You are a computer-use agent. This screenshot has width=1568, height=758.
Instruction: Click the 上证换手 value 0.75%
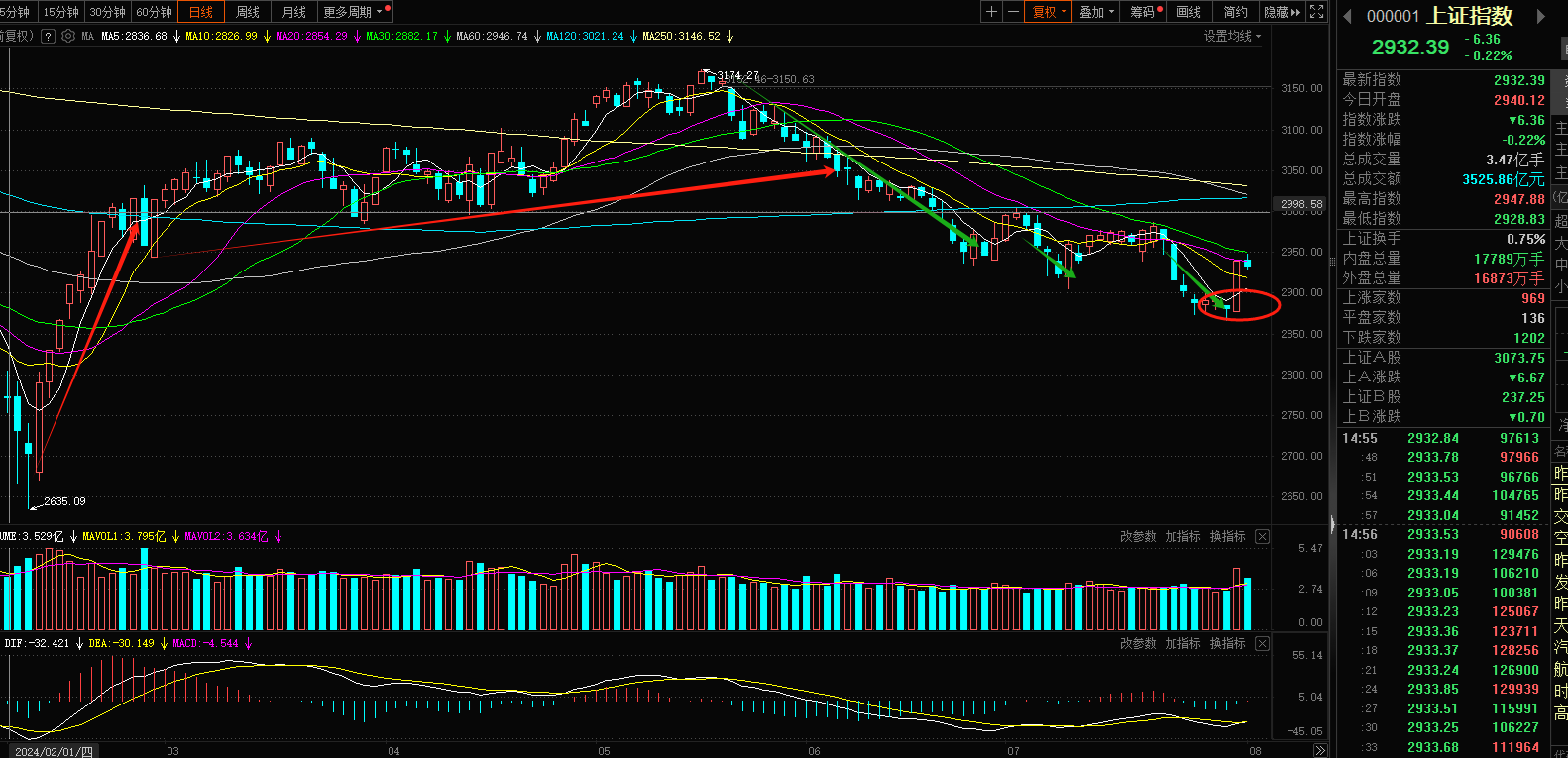click(1525, 239)
